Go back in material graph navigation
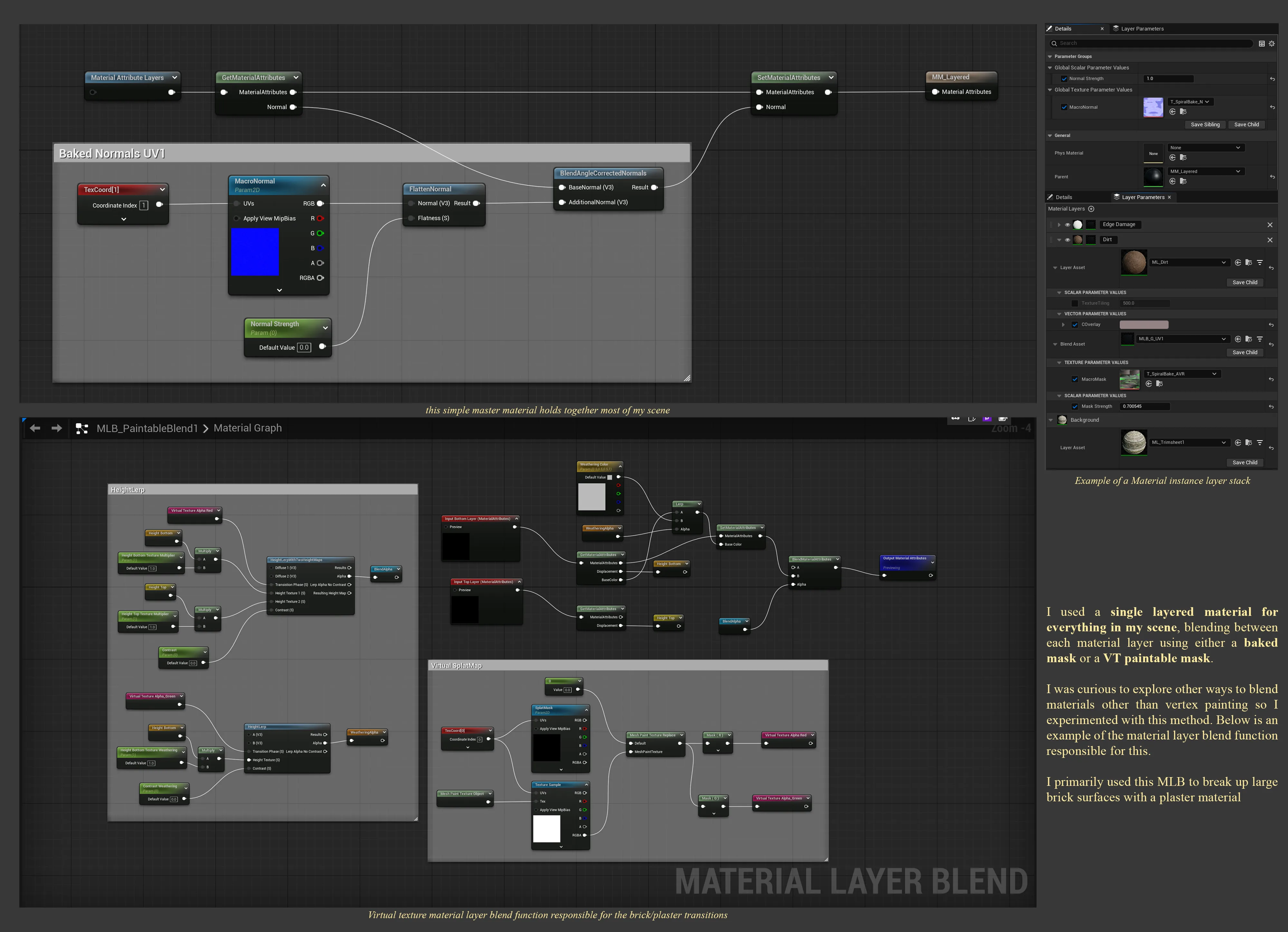This screenshot has width=1288, height=932. tap(35, 428)
